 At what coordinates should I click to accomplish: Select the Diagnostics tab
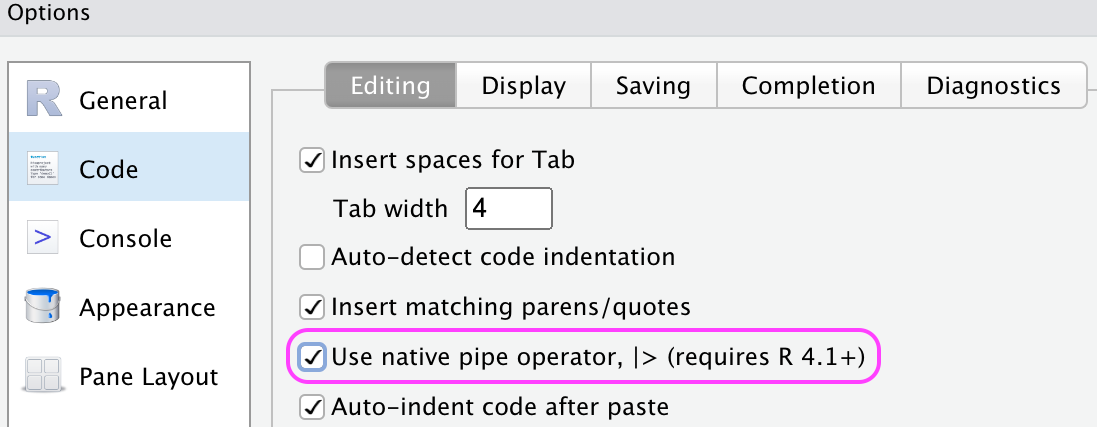[993, 86]
